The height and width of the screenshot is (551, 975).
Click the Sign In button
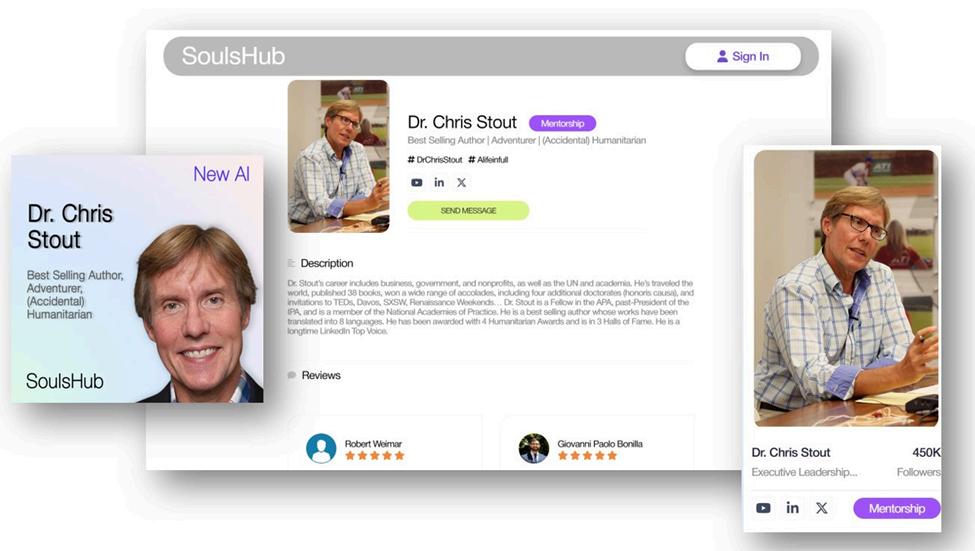(742, 56)
